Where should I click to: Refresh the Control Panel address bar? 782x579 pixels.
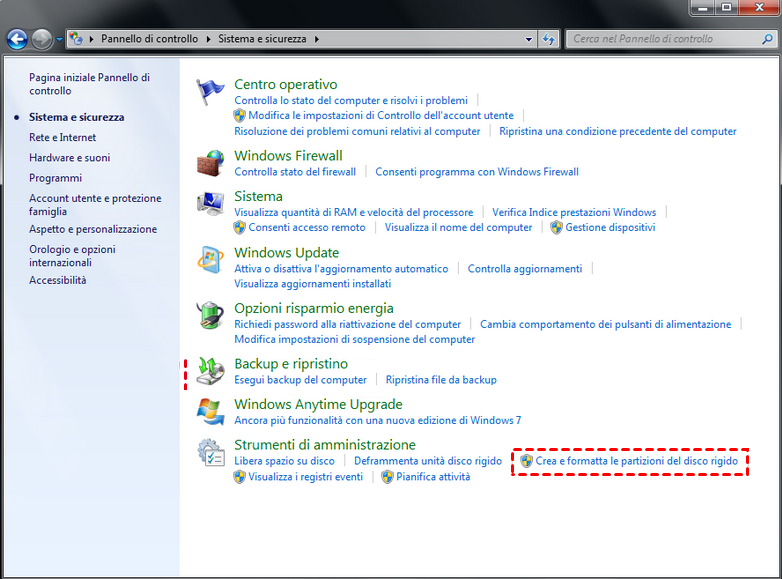(x=549, y=39)
